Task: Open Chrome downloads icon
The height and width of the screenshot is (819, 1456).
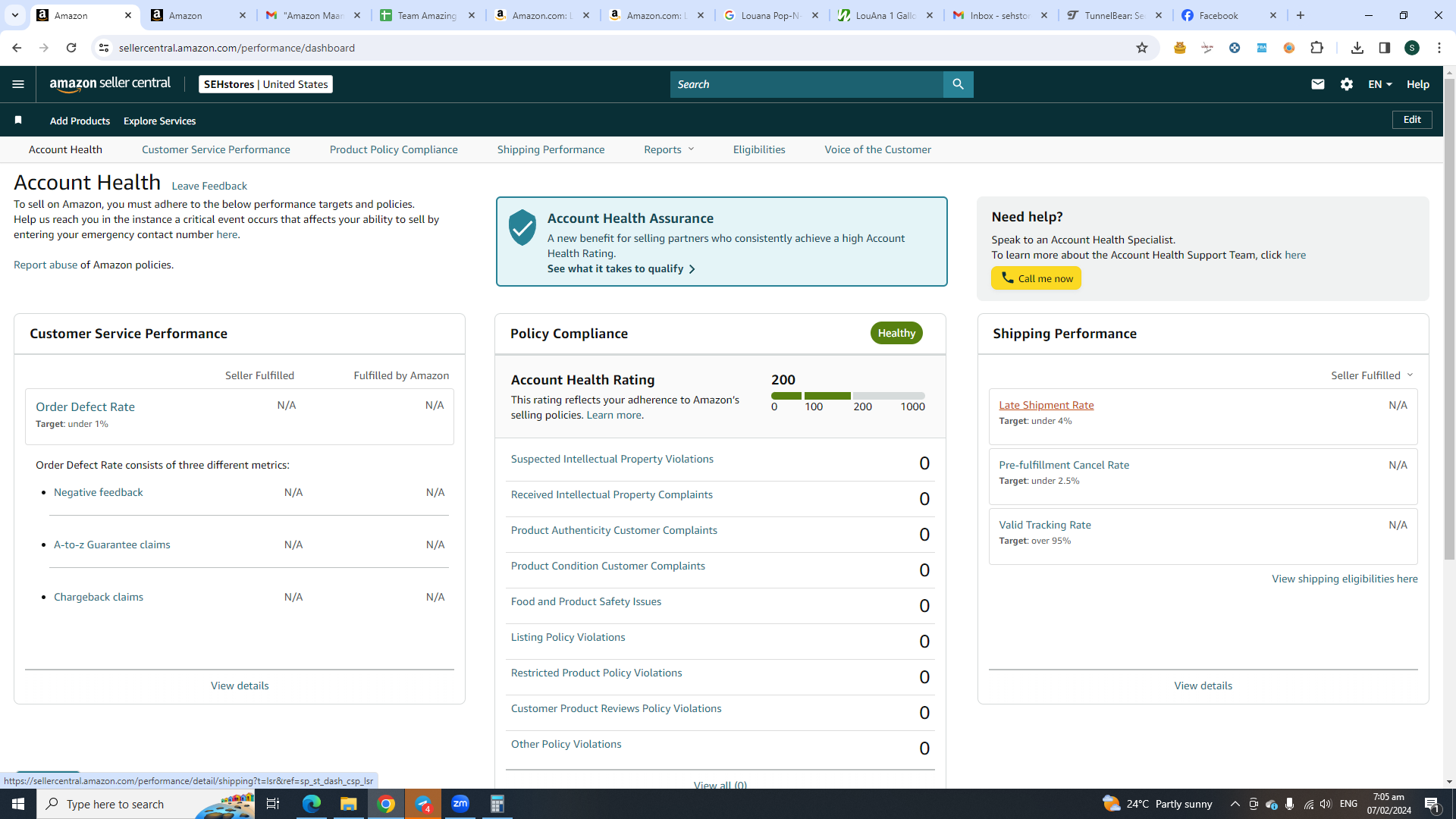Action: pyautogui.click(x=1357, y=48)
